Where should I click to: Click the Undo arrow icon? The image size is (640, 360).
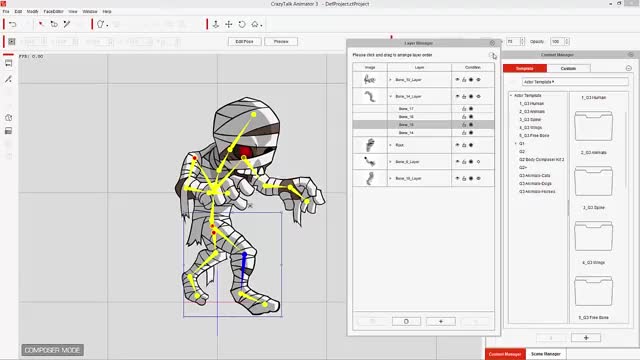point(13,24)
